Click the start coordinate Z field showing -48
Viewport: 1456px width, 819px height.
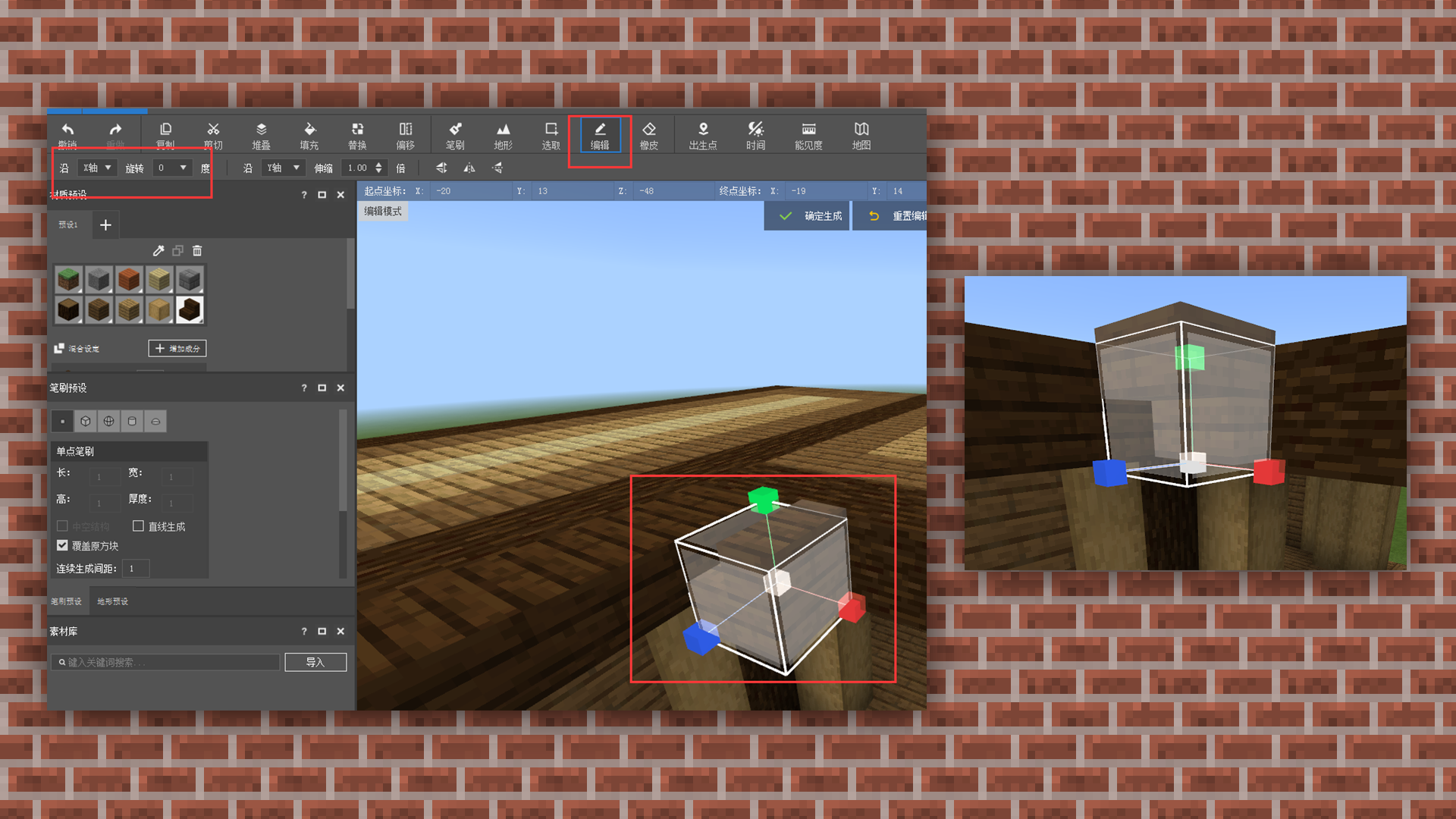(x=673, y=191)
